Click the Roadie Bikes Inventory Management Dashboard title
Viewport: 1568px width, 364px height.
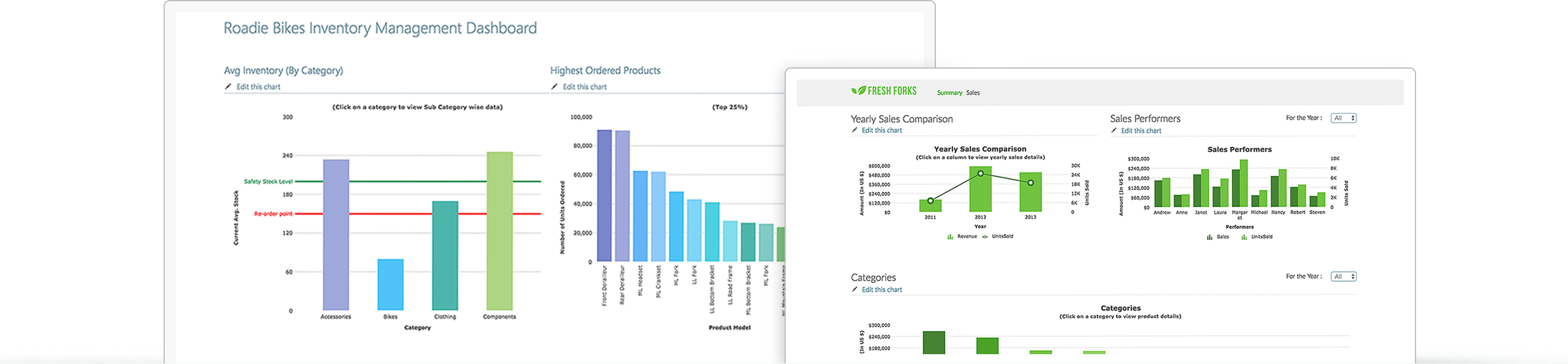point(380,28)
